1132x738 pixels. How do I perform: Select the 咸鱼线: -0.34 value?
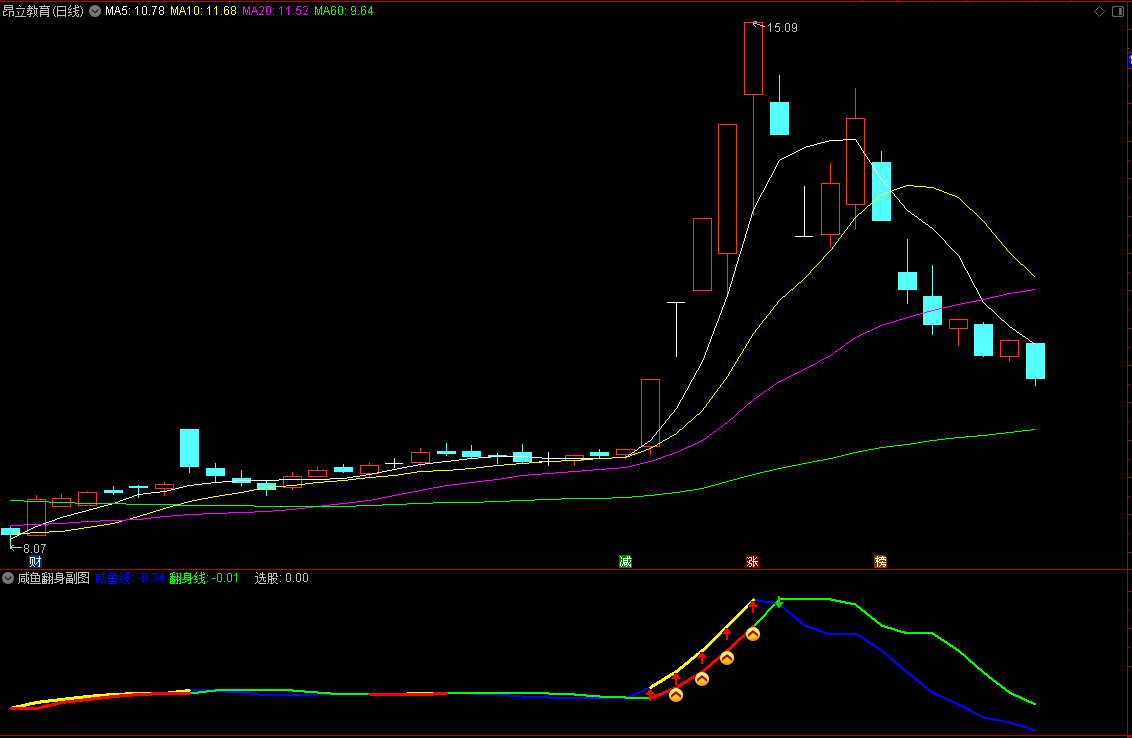point(130,578)
